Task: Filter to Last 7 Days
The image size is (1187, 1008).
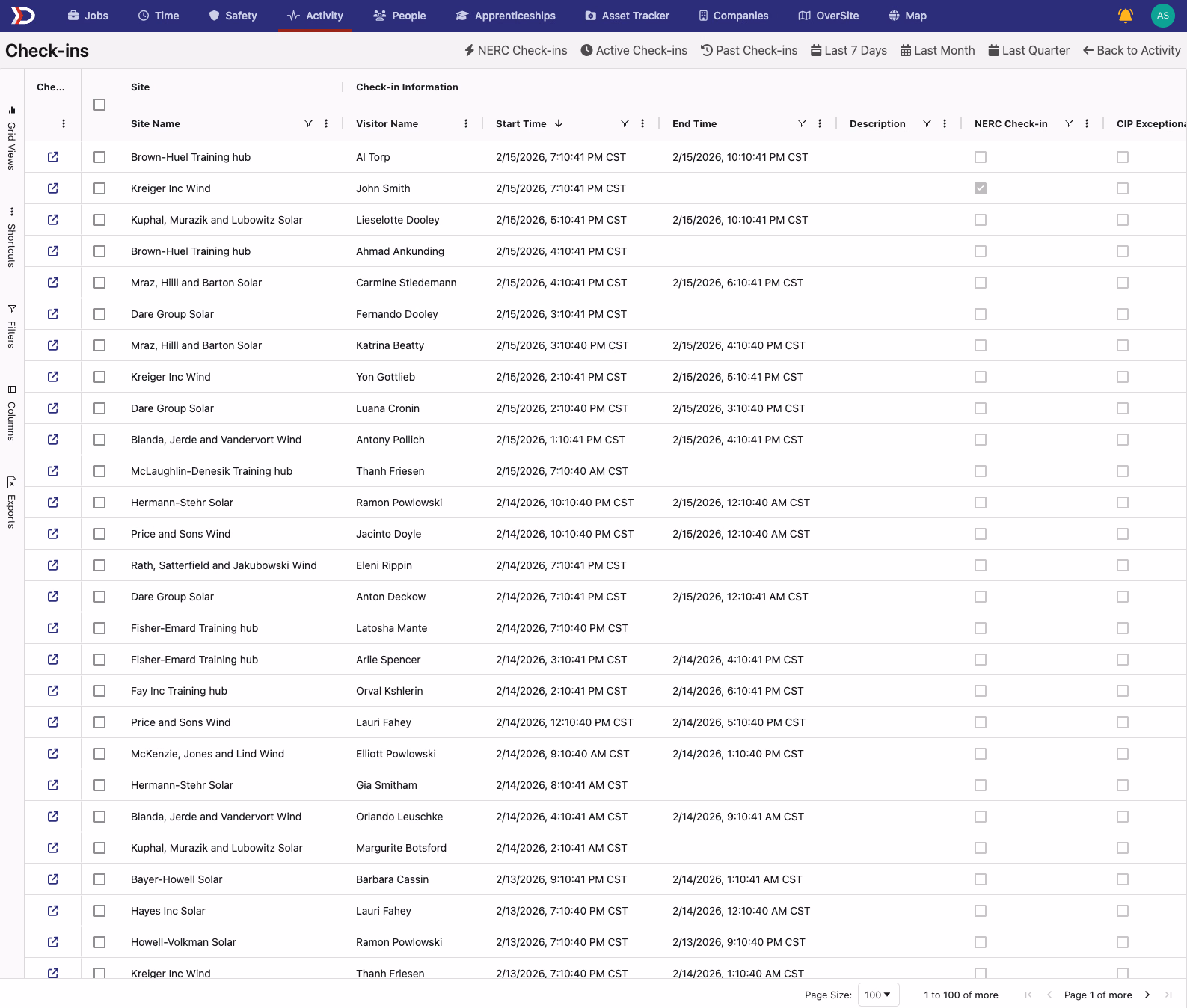Action: [849, 50]
